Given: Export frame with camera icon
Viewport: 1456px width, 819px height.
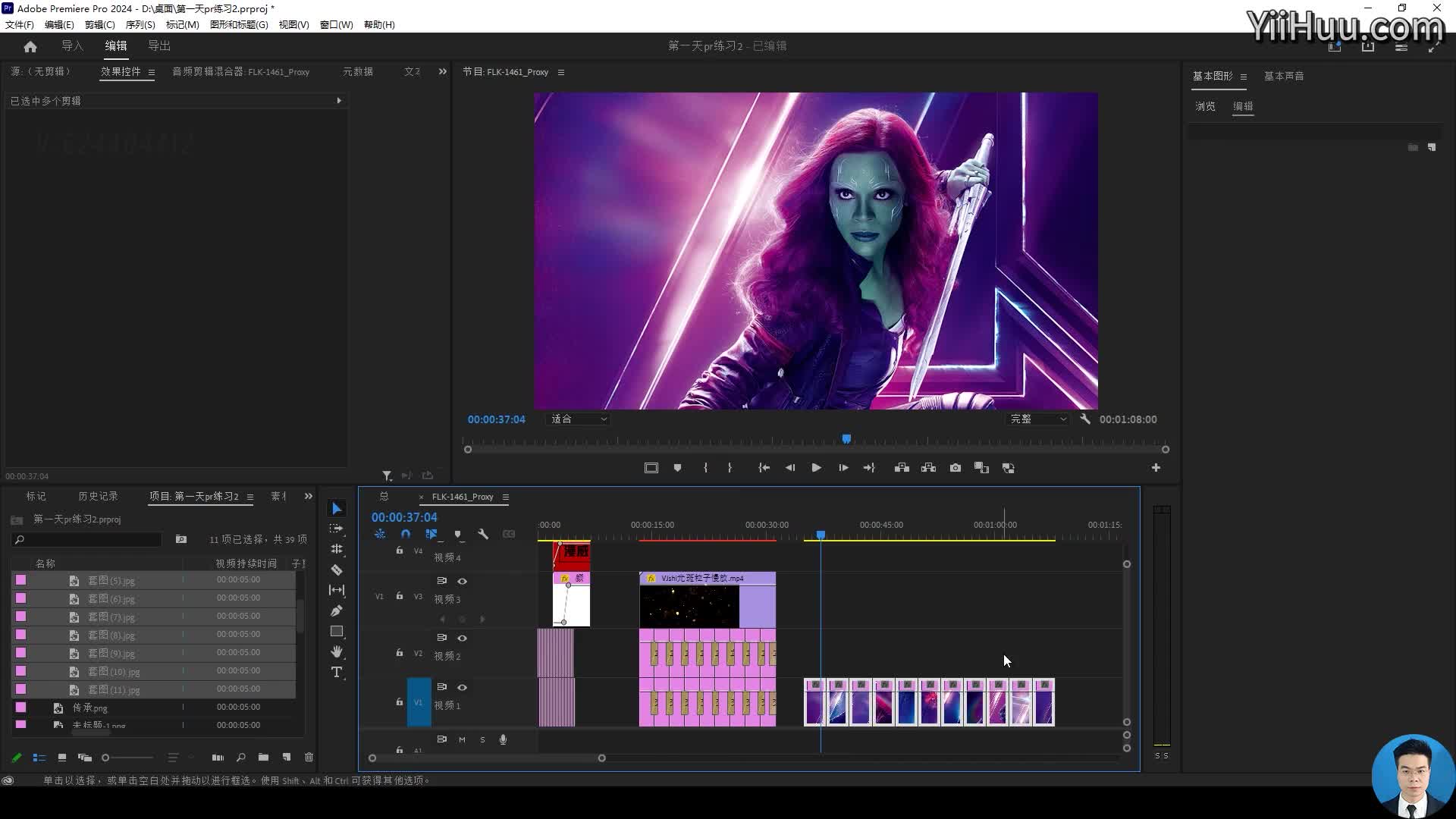Looking at the screenshot, I should [x=955, y=468].
